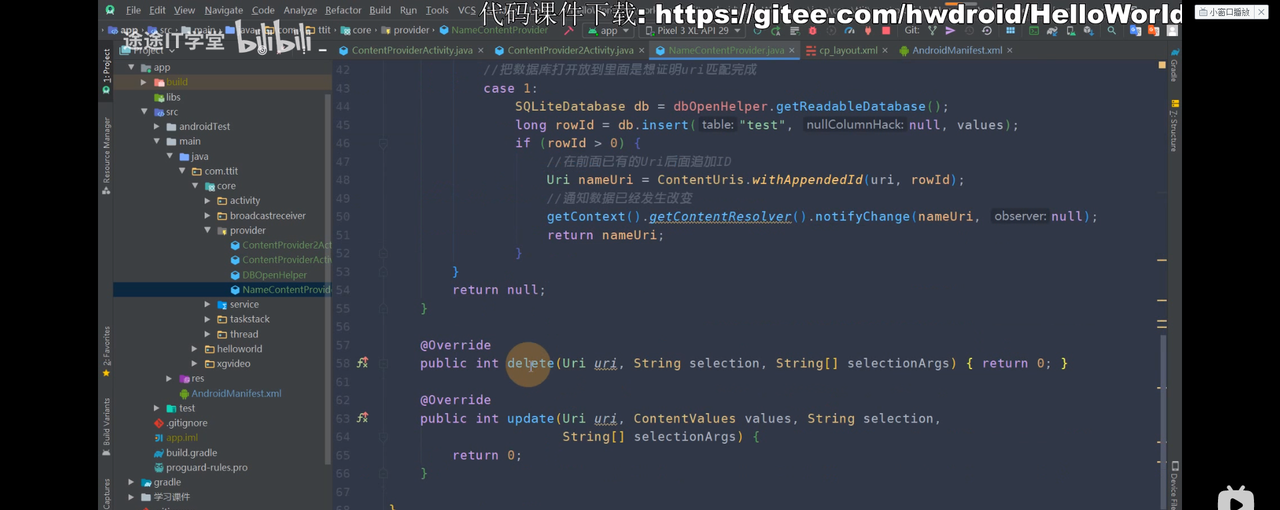Switch to cp_layout.xml tab

point(848,50)
